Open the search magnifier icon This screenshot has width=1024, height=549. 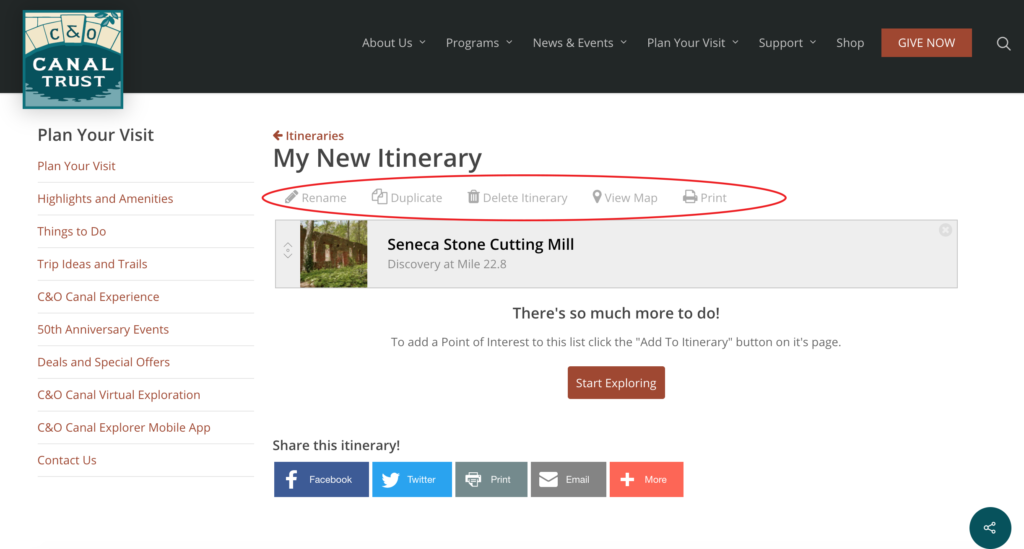(1003, 44)
